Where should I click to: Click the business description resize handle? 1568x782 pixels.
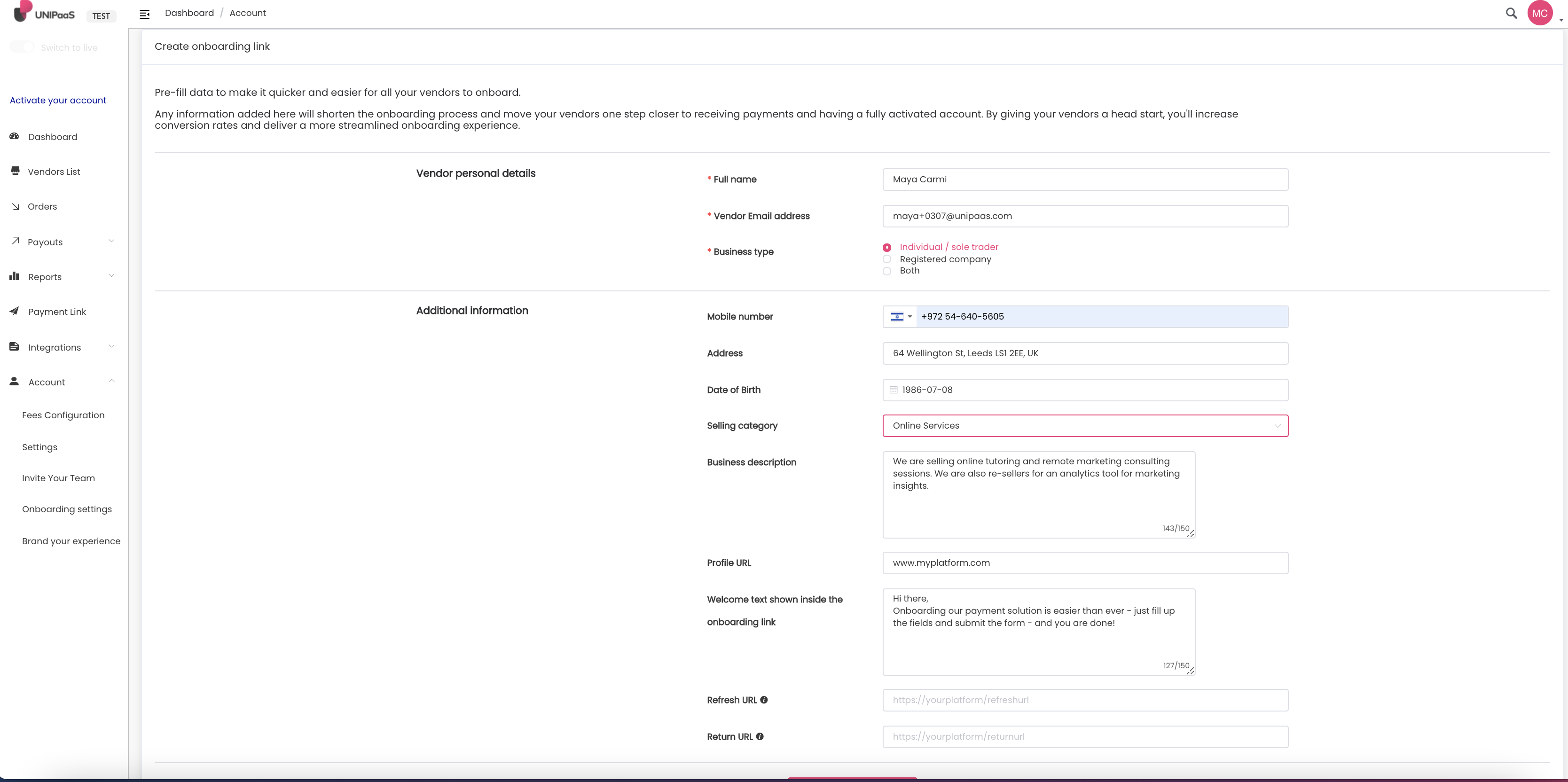click(x=1191, y=534)
